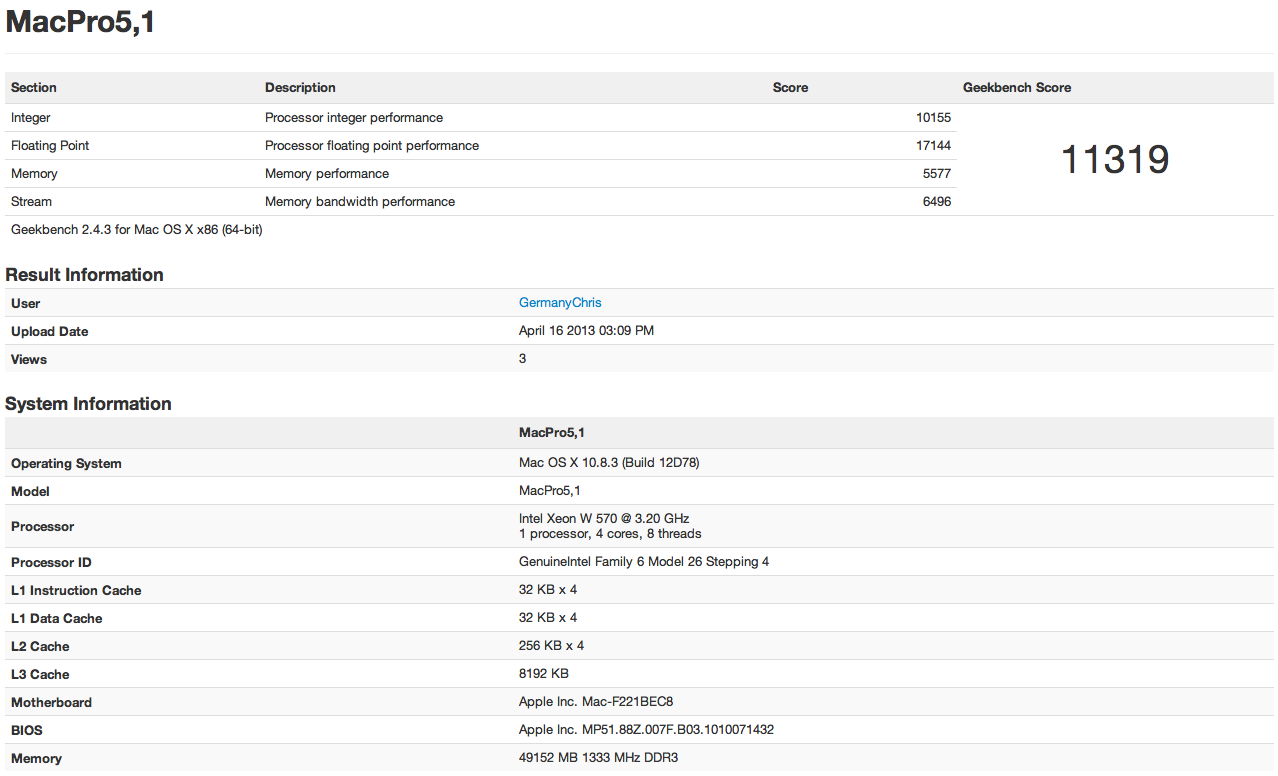
Task: Click '1 processor, 4 cores, 8 threads'
Action: (610, 533)
